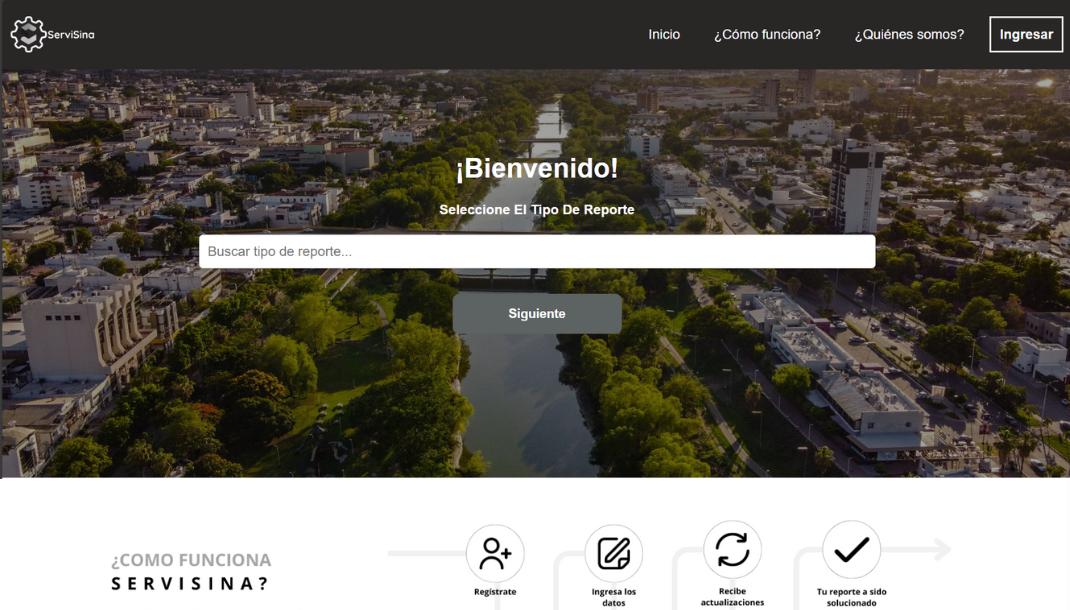Click the arrow ending the steps flow

coord(938,549)
